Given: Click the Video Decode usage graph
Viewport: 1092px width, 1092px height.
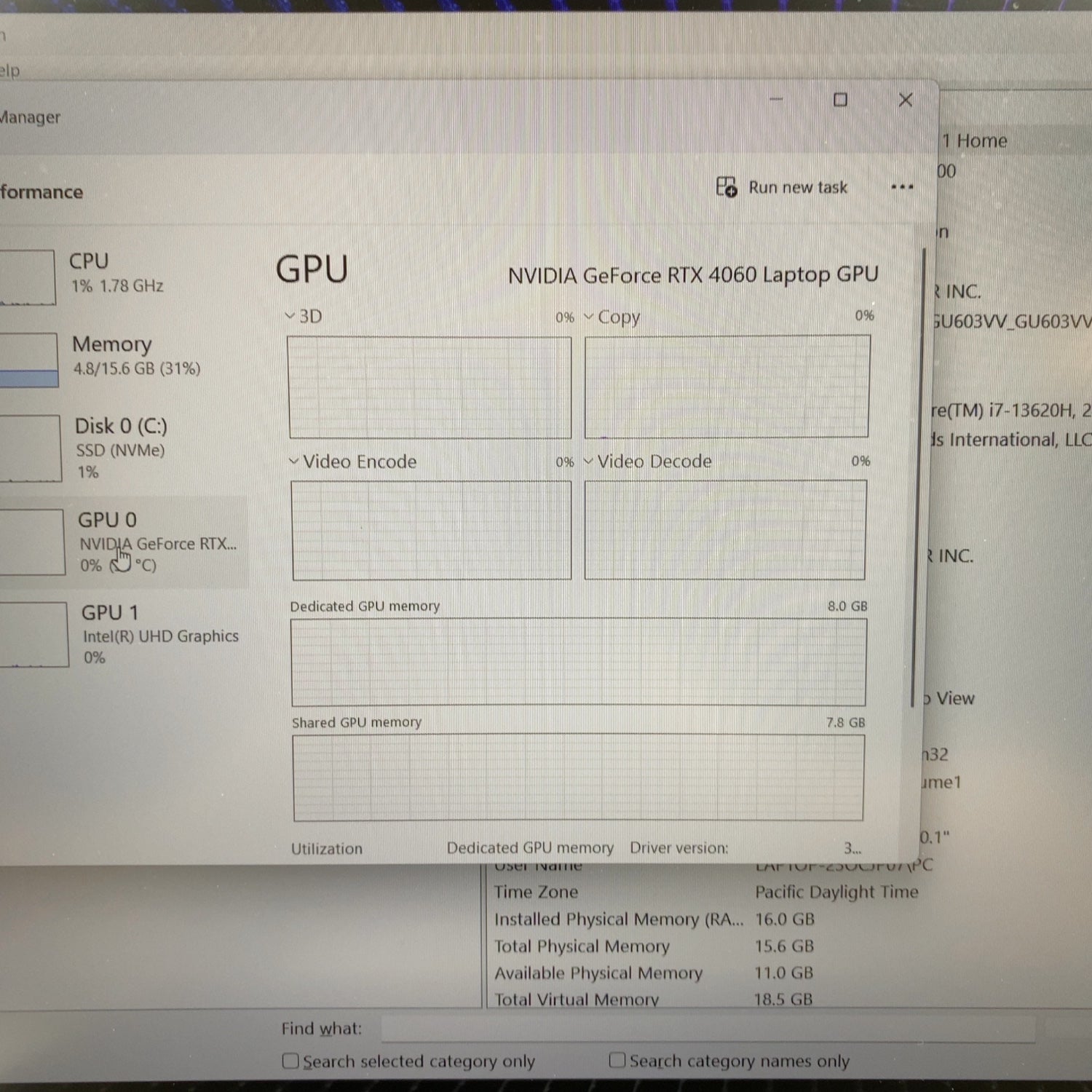Looking at the screenshot, I should point(725,529).
